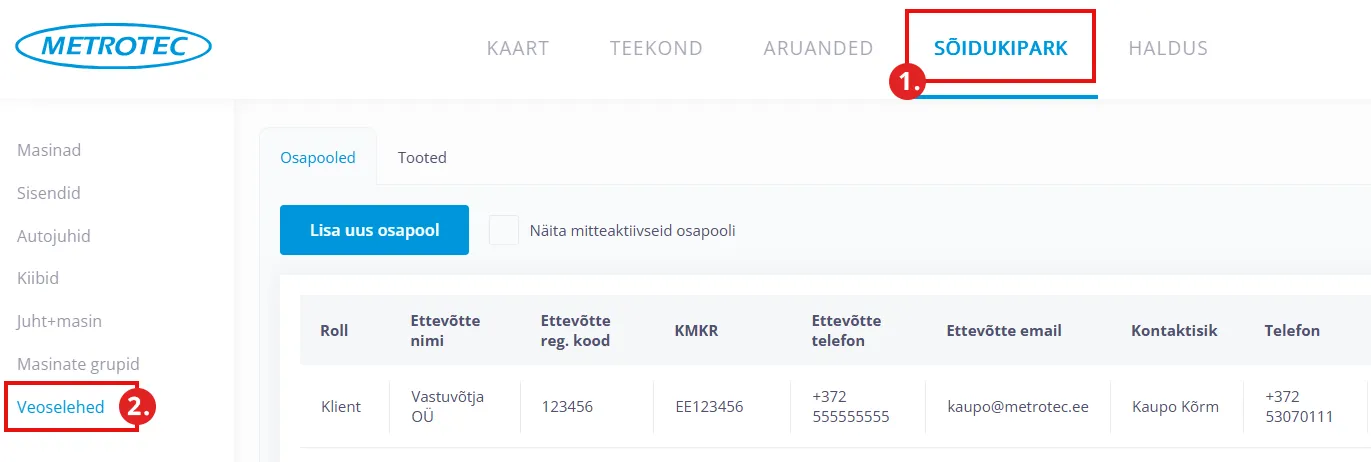Open the Juht+masin sidebar link

click(59, 321)
